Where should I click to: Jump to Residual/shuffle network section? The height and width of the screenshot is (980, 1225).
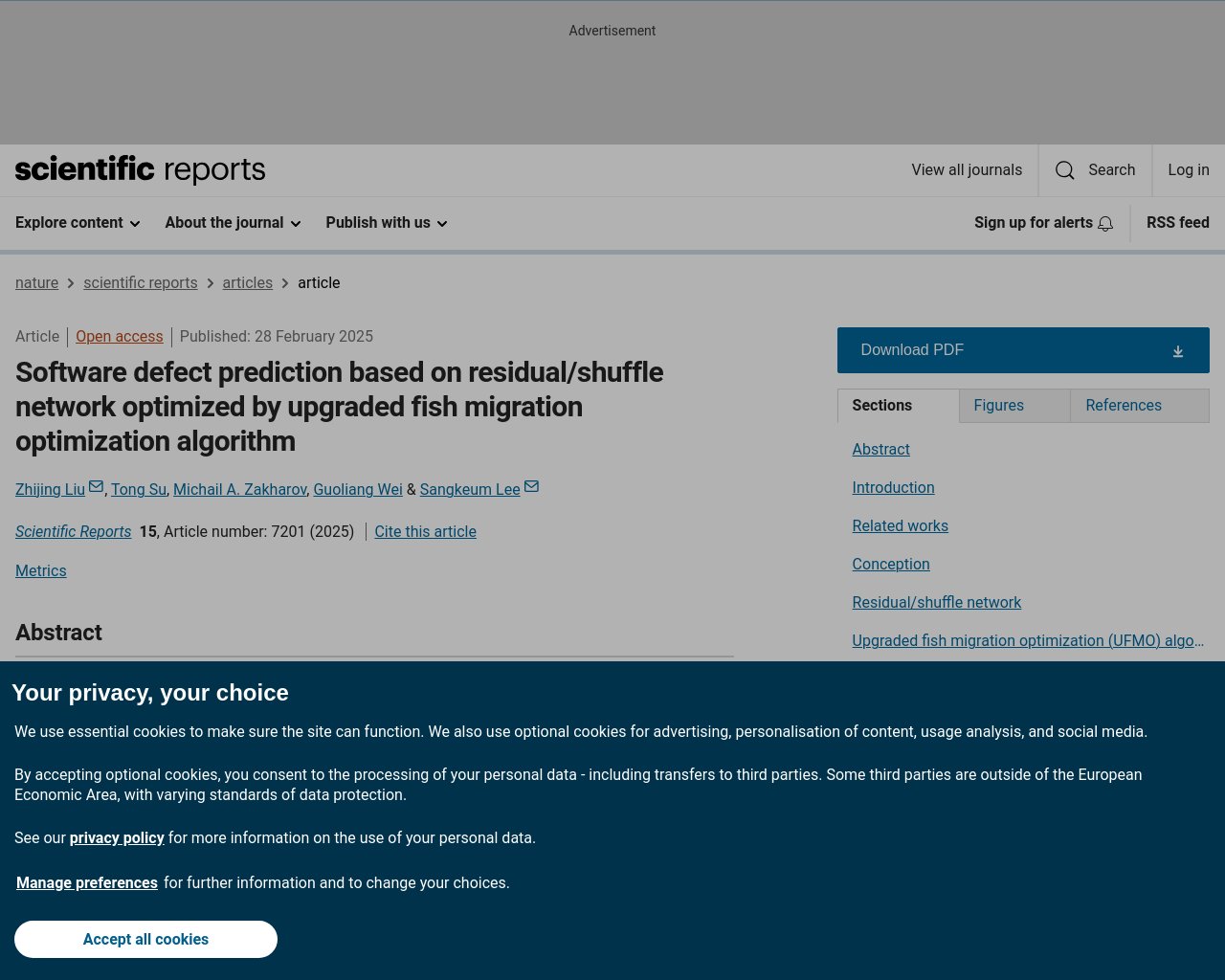point(937,603)
